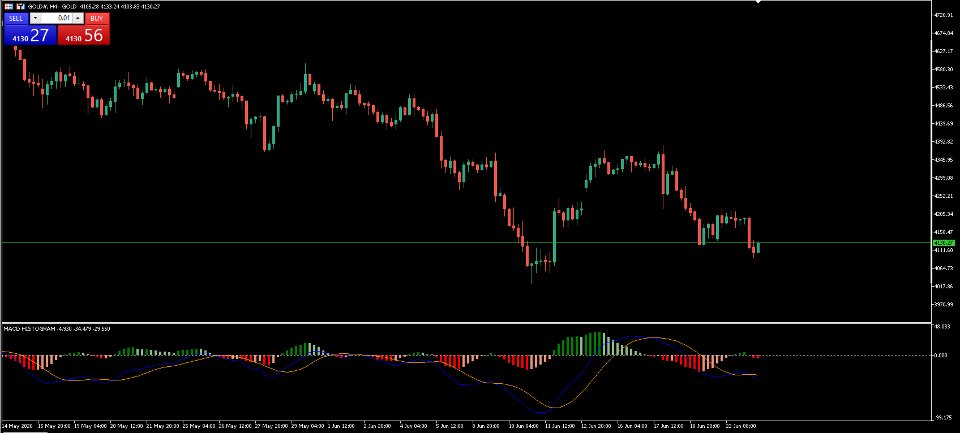960x433 pixels.
Task: Click the green current price label on axis
Action: point(943,243)
